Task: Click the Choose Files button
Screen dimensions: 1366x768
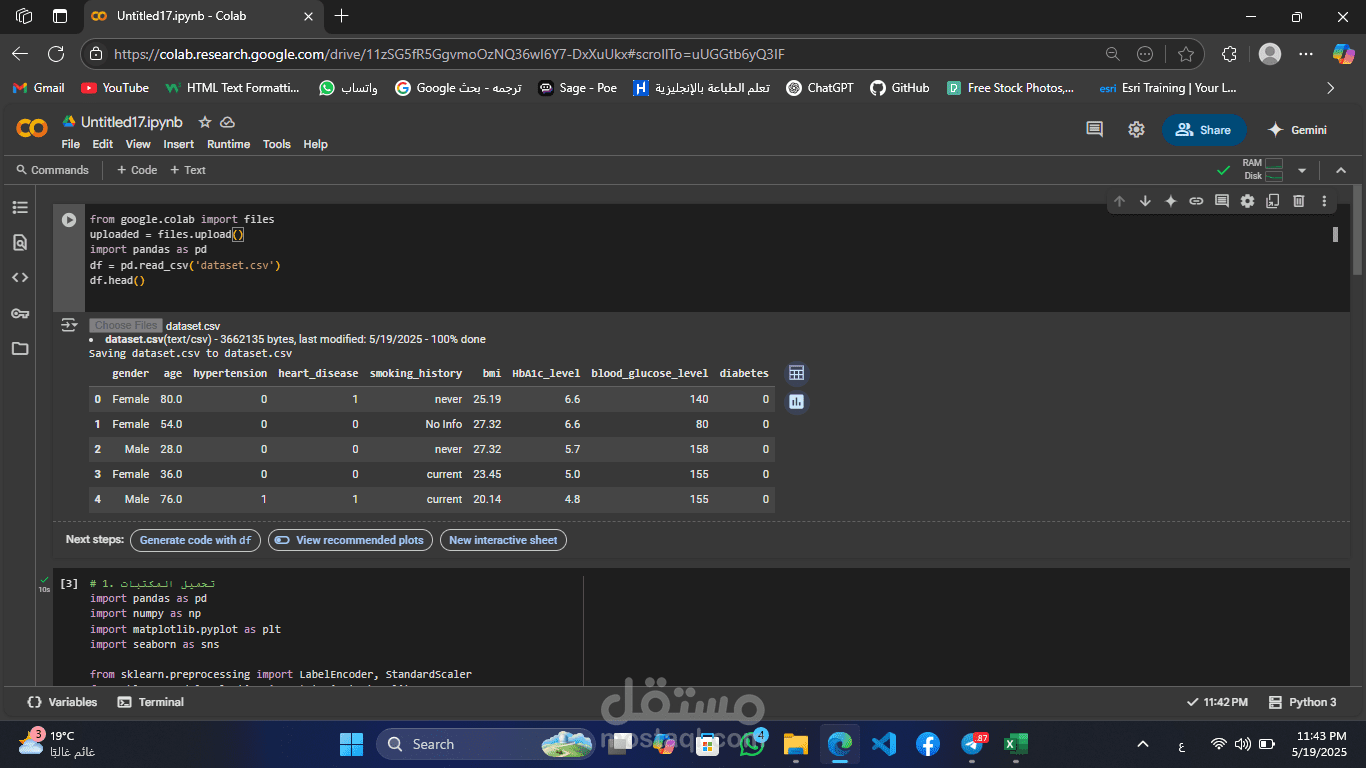Action: click(x=126, y=325)
